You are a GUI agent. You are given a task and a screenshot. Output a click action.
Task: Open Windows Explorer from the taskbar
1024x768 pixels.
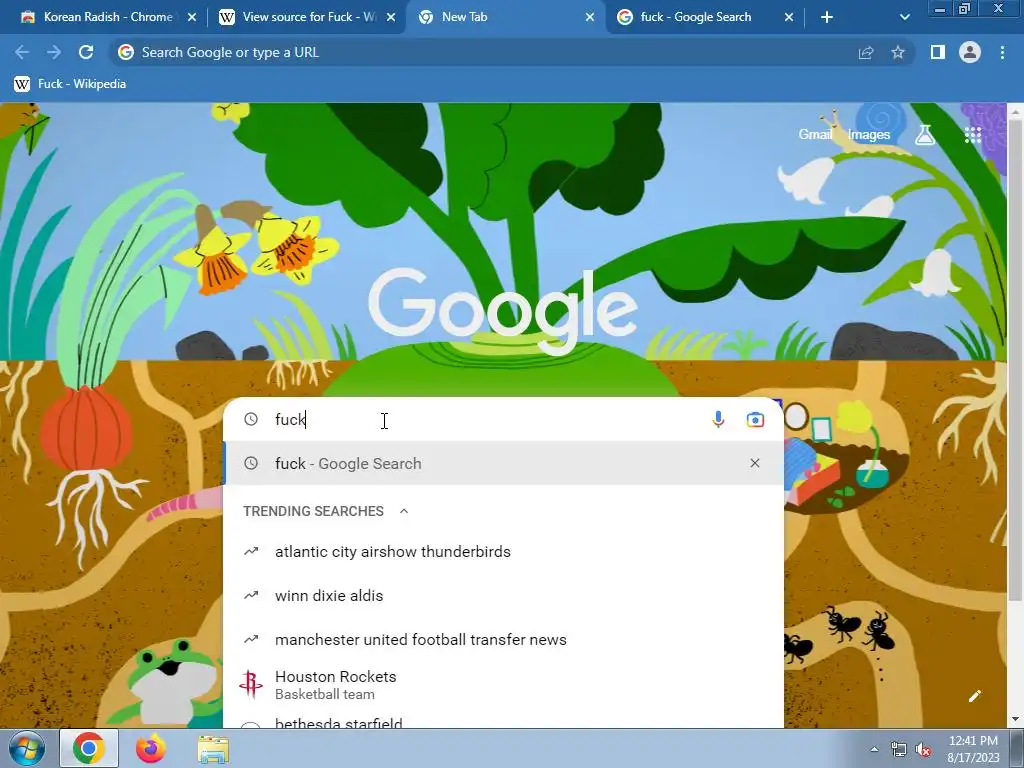(214, 748)
